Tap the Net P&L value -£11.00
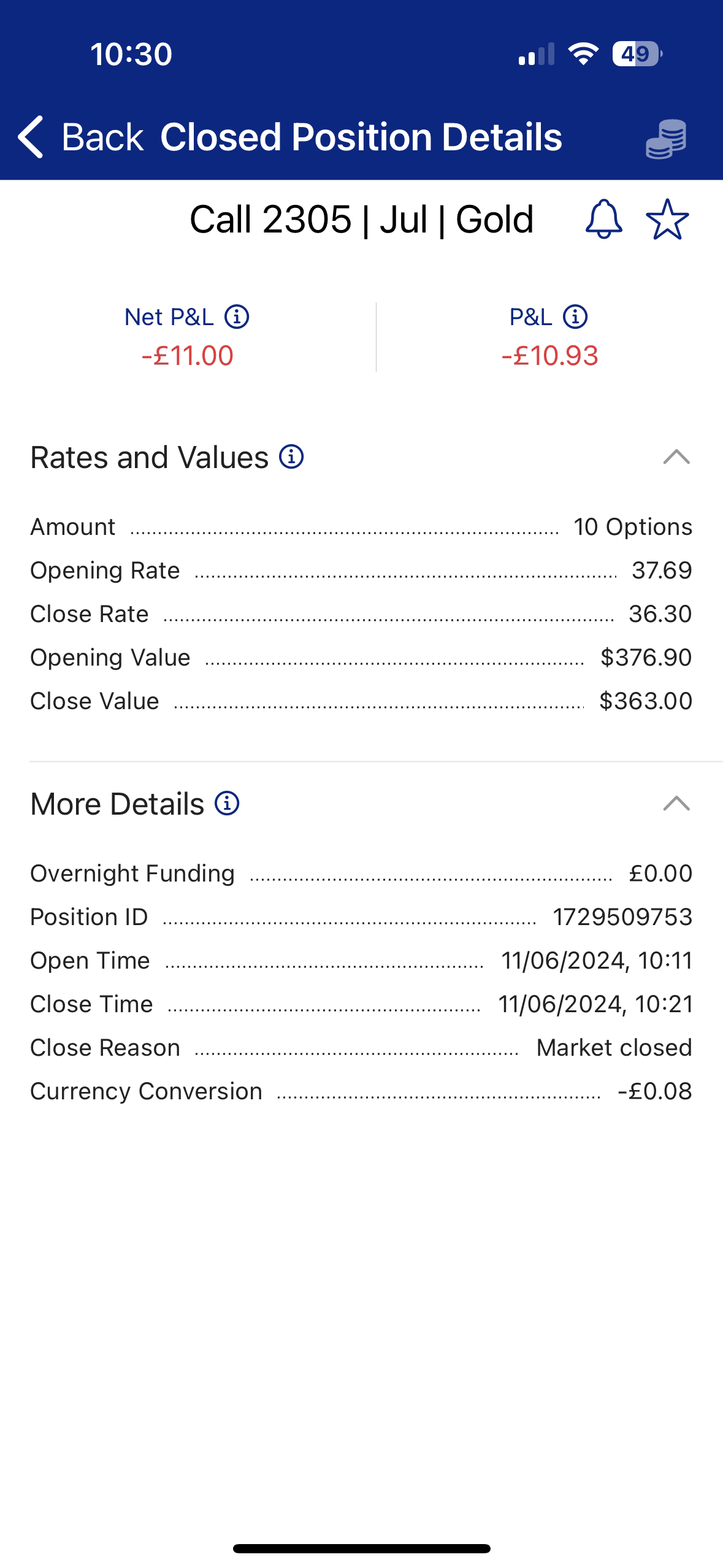This screenshot has width=723, height=1568. tap(188, 356)
